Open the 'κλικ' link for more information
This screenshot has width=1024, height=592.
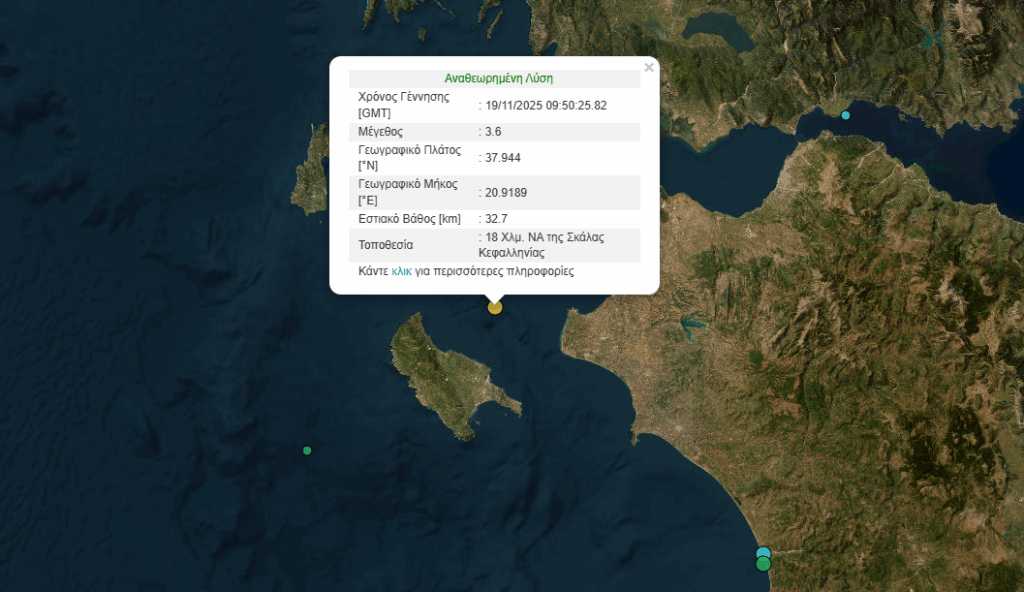pyautogui.click(x=401, y=271)
